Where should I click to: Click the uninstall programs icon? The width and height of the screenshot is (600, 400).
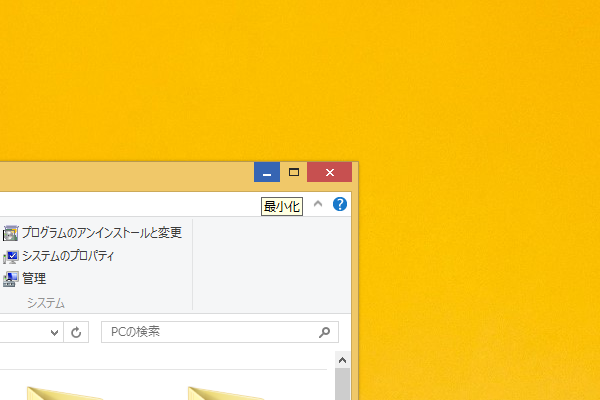pos(10,233)
